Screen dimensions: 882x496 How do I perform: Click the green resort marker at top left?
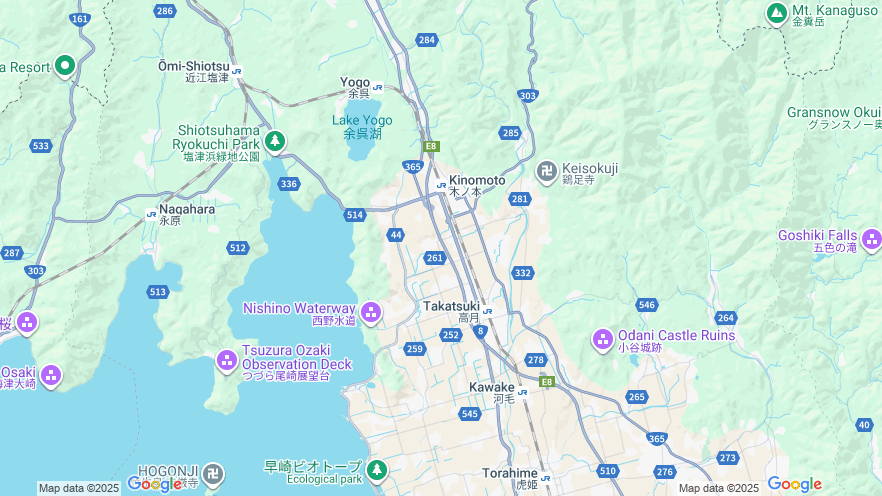coord(65,66)
